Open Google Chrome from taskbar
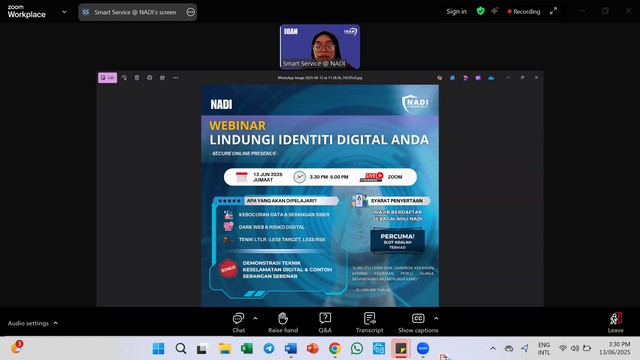The width and height of the screenshot is (640, 360). tap(335, 349)
